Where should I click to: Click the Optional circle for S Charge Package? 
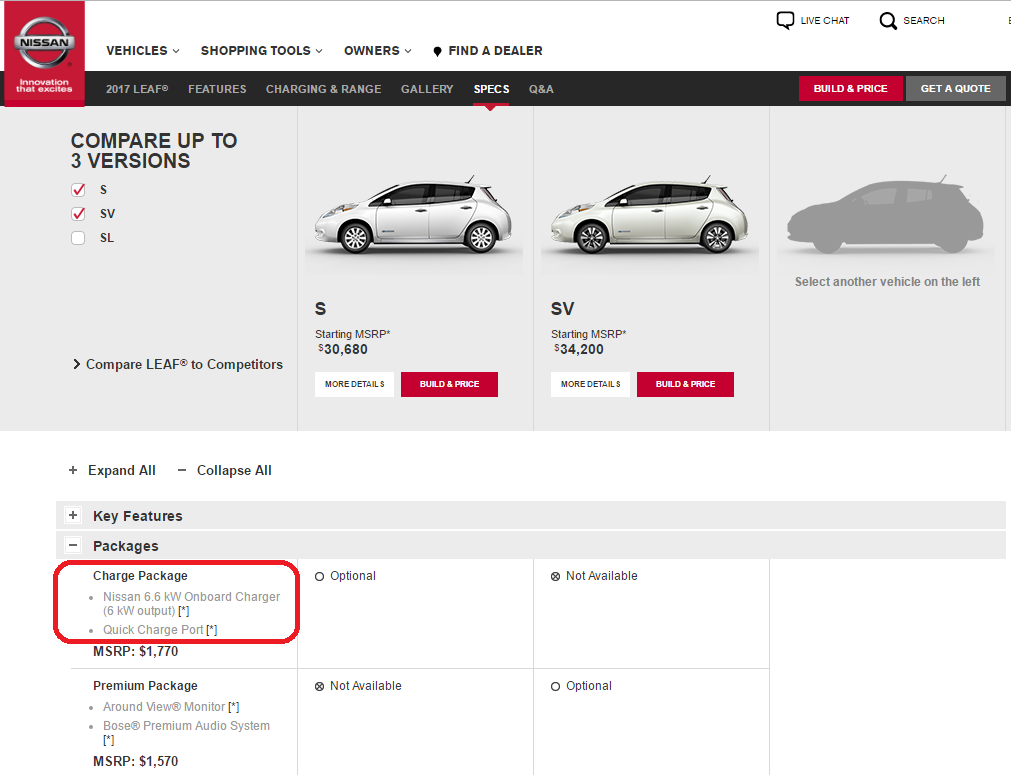pos(318,575)
